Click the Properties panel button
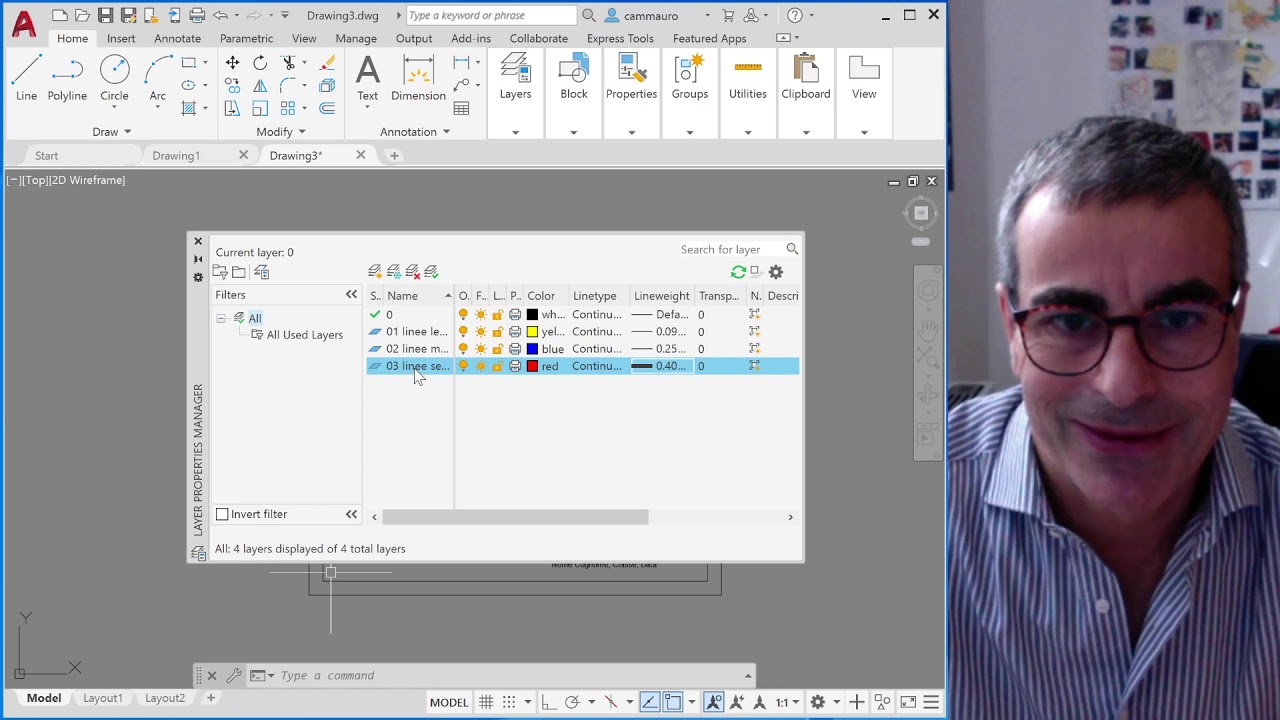This screenshot has height=720, width=1280. pyautogui.click(x=631, y=78)
